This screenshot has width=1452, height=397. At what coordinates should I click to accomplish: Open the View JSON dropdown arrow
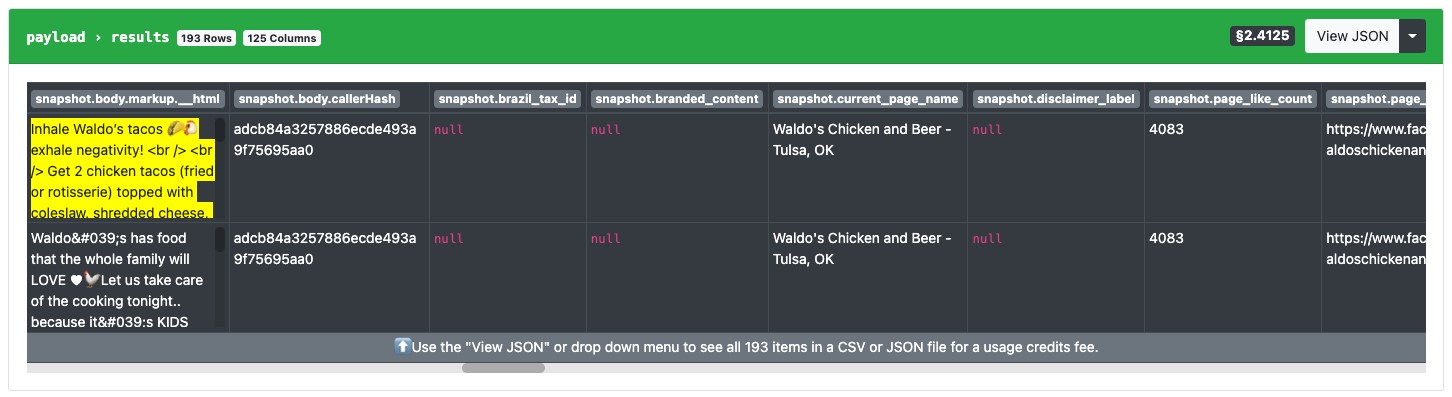[x=1412, y=36]
